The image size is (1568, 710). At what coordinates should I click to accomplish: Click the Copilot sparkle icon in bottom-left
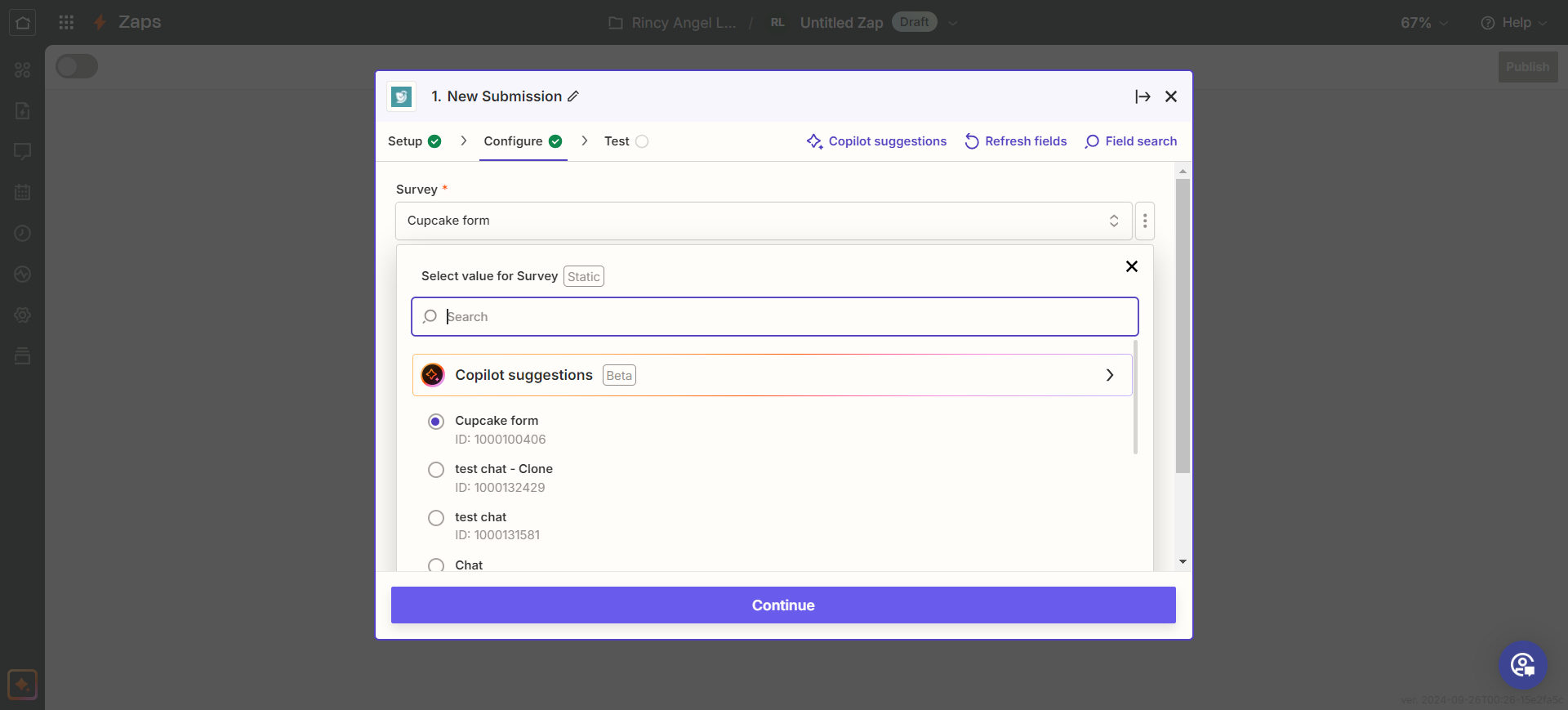coord(22,684)
